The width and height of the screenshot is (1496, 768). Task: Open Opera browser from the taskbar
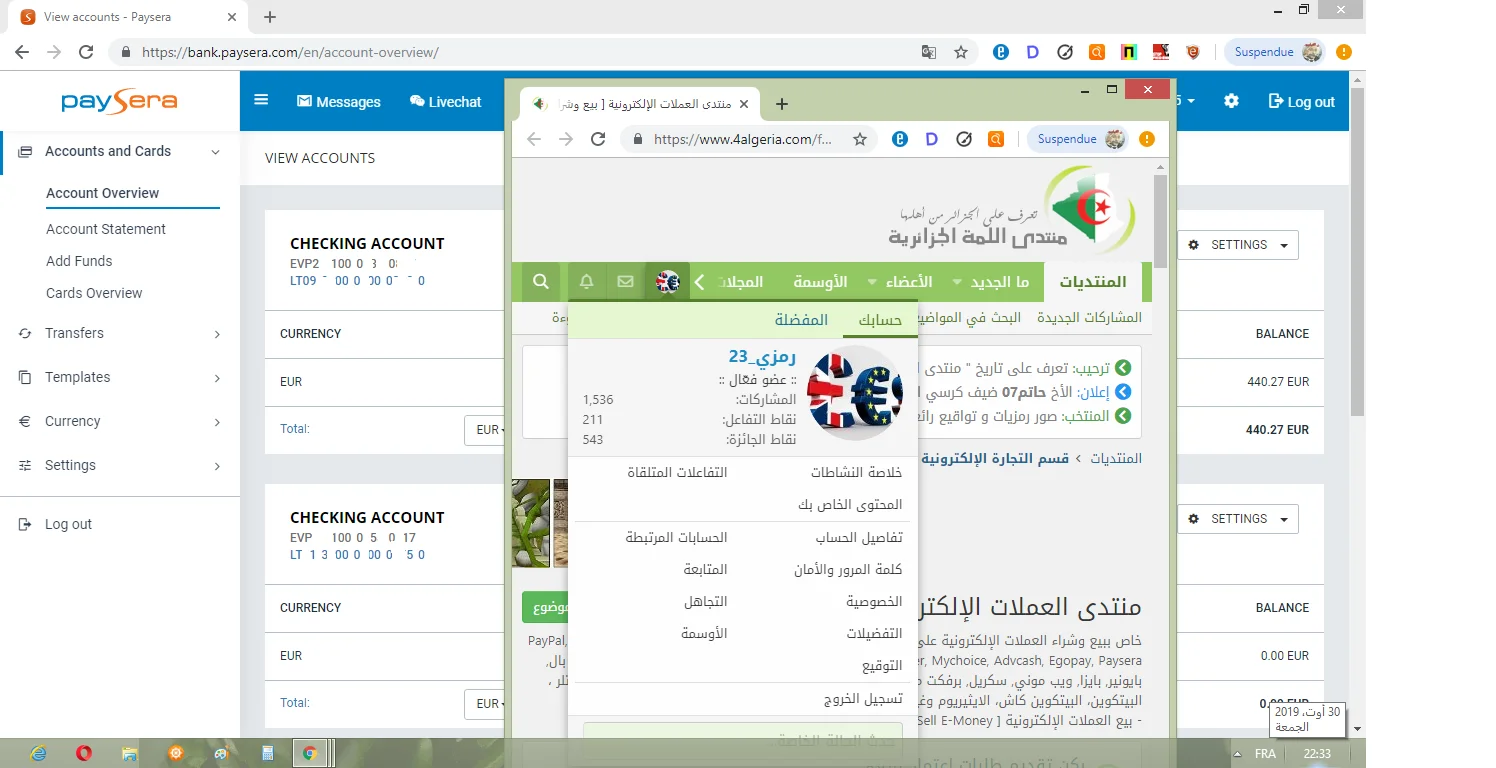[x=85, y=753]
